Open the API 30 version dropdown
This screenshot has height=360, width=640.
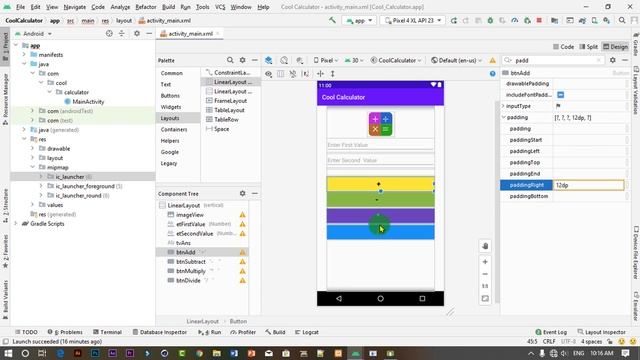point(354,60)
